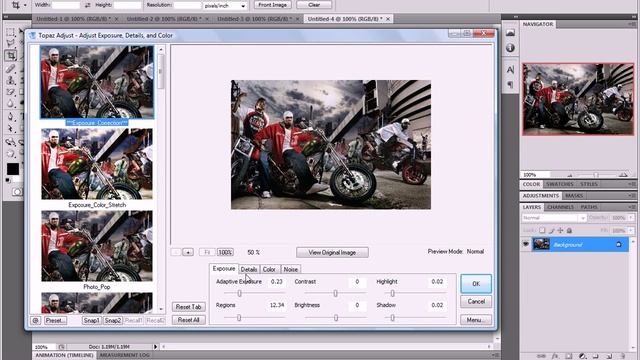The width and height of the screenshot is (640, 360).
Task: Click the Regions value field 12.34
Action: click(277, 305)
